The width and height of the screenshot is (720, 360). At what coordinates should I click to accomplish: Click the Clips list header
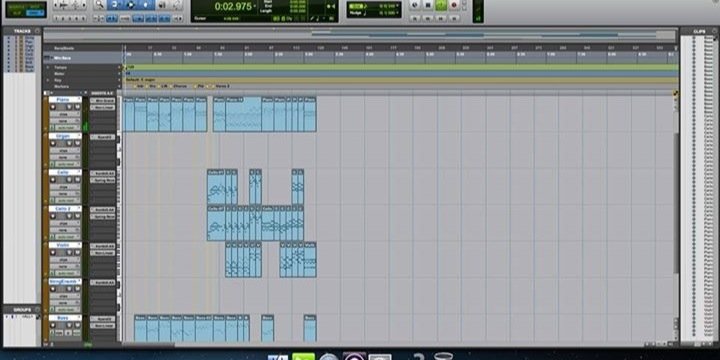click(x=699, y=31)
